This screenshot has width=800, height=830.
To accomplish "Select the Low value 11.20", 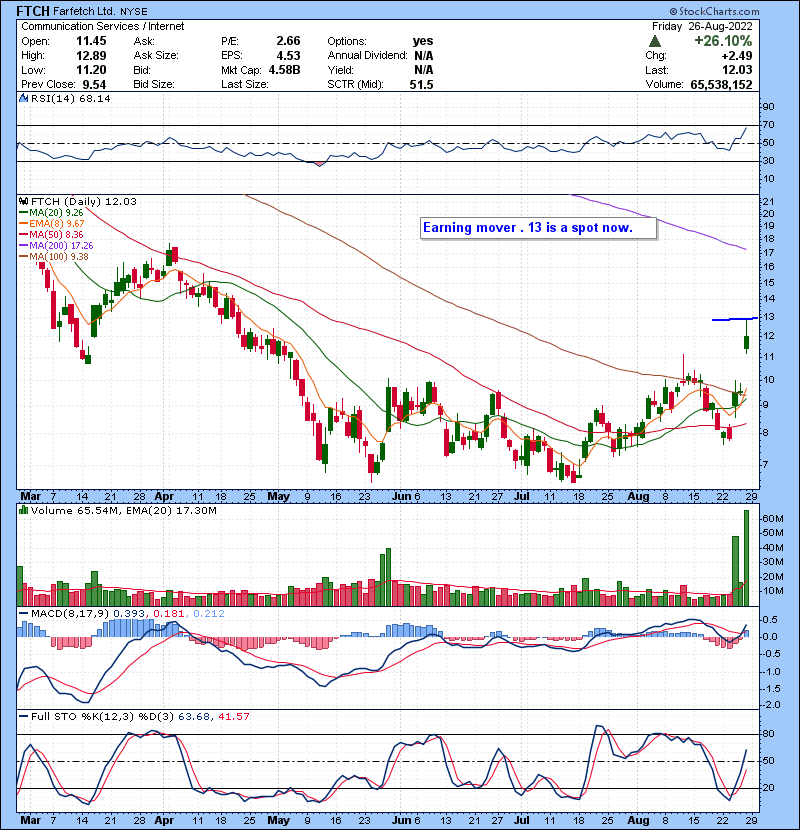I will pyautogui.click(x=91, y=70).
